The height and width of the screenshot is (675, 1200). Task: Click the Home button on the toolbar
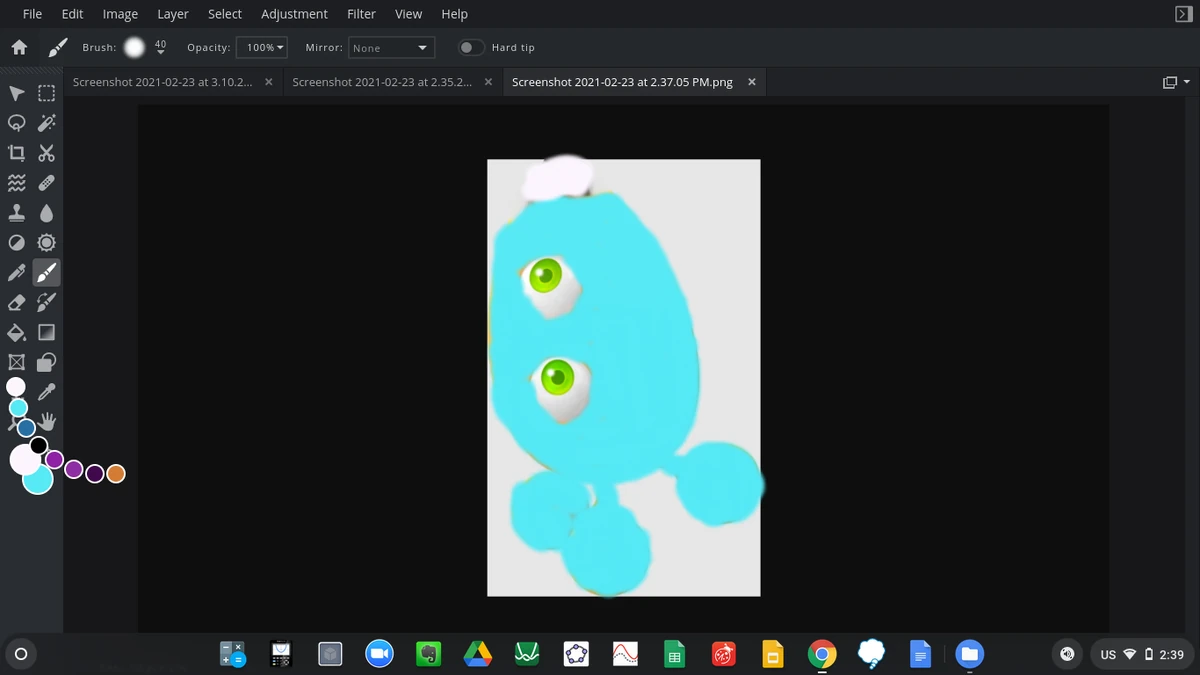[19, 47]
